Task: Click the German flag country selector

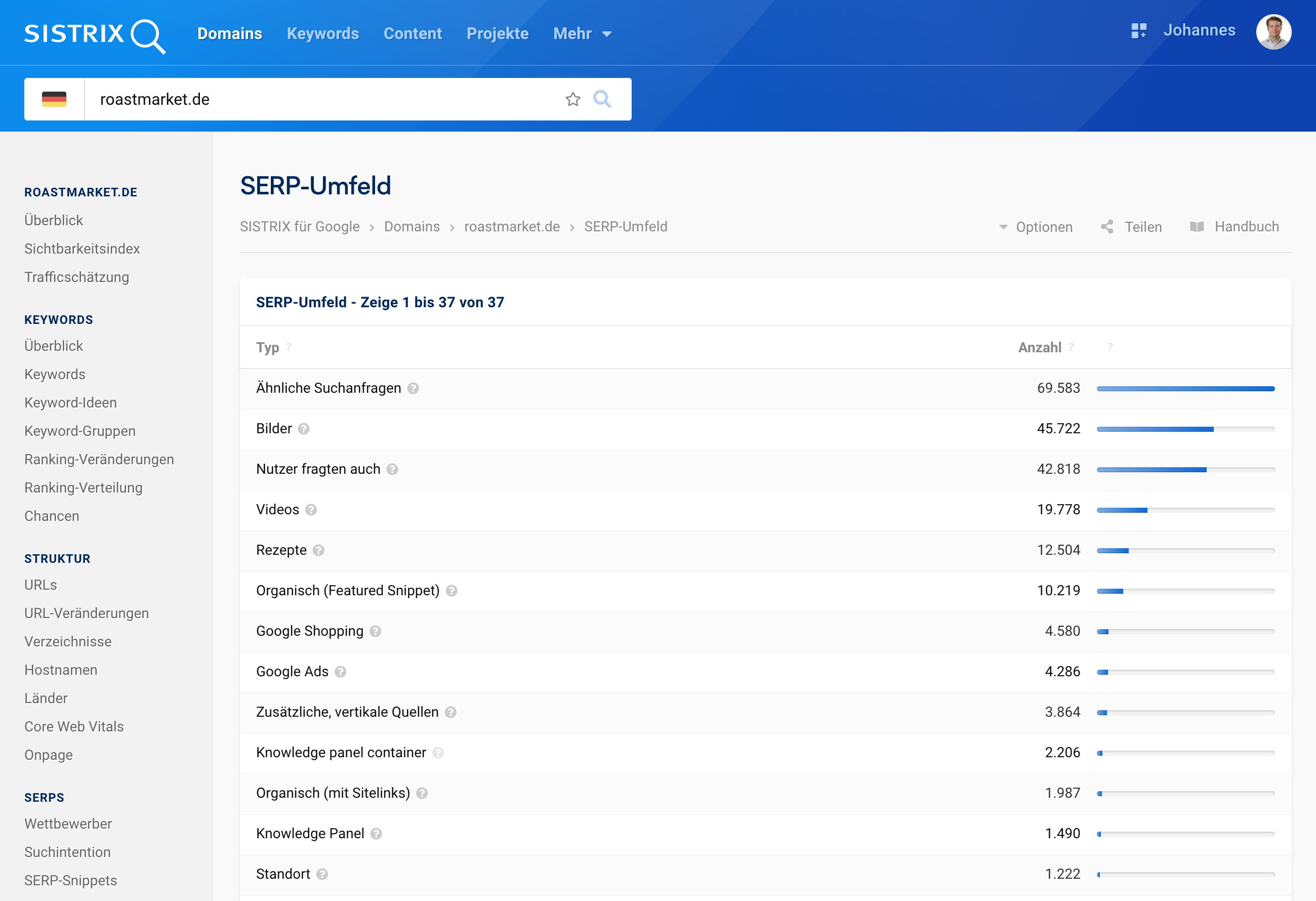Action: tap(54, 99)
